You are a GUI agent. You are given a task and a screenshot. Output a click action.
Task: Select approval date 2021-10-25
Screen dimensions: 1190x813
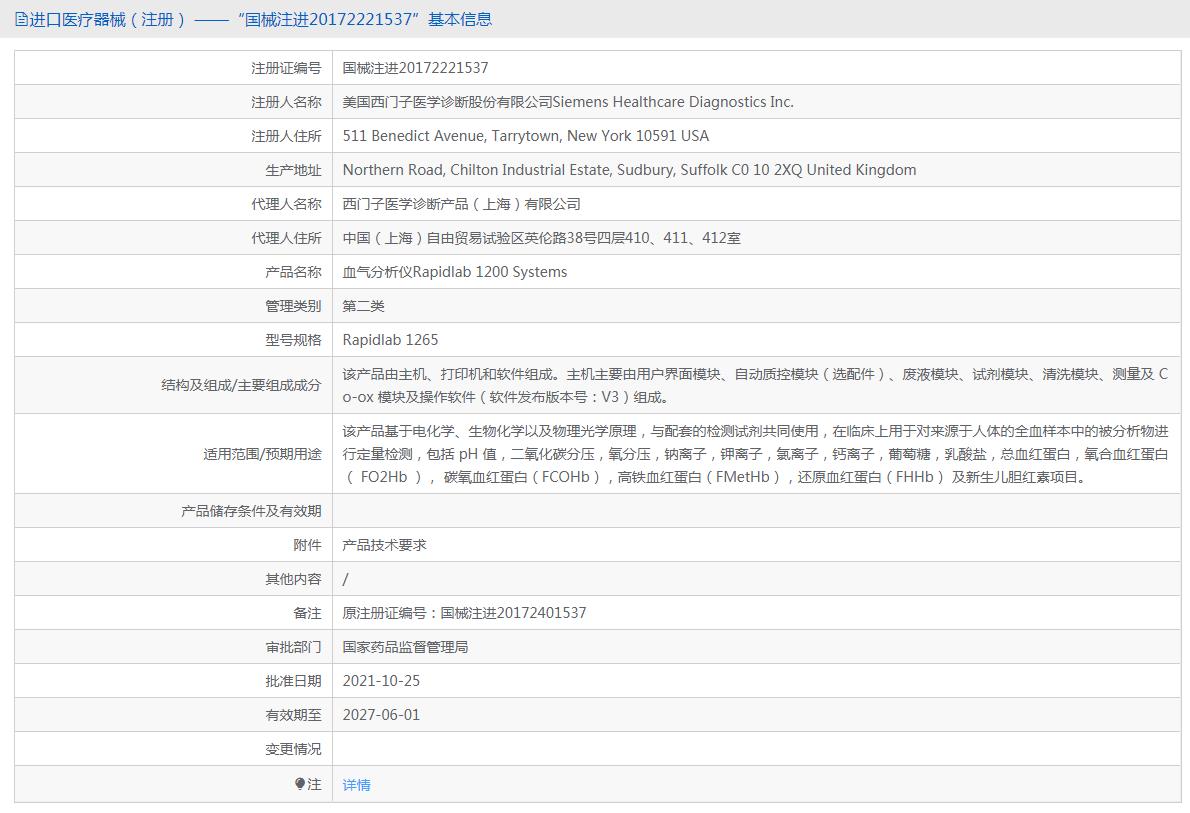tap(381, 681)
